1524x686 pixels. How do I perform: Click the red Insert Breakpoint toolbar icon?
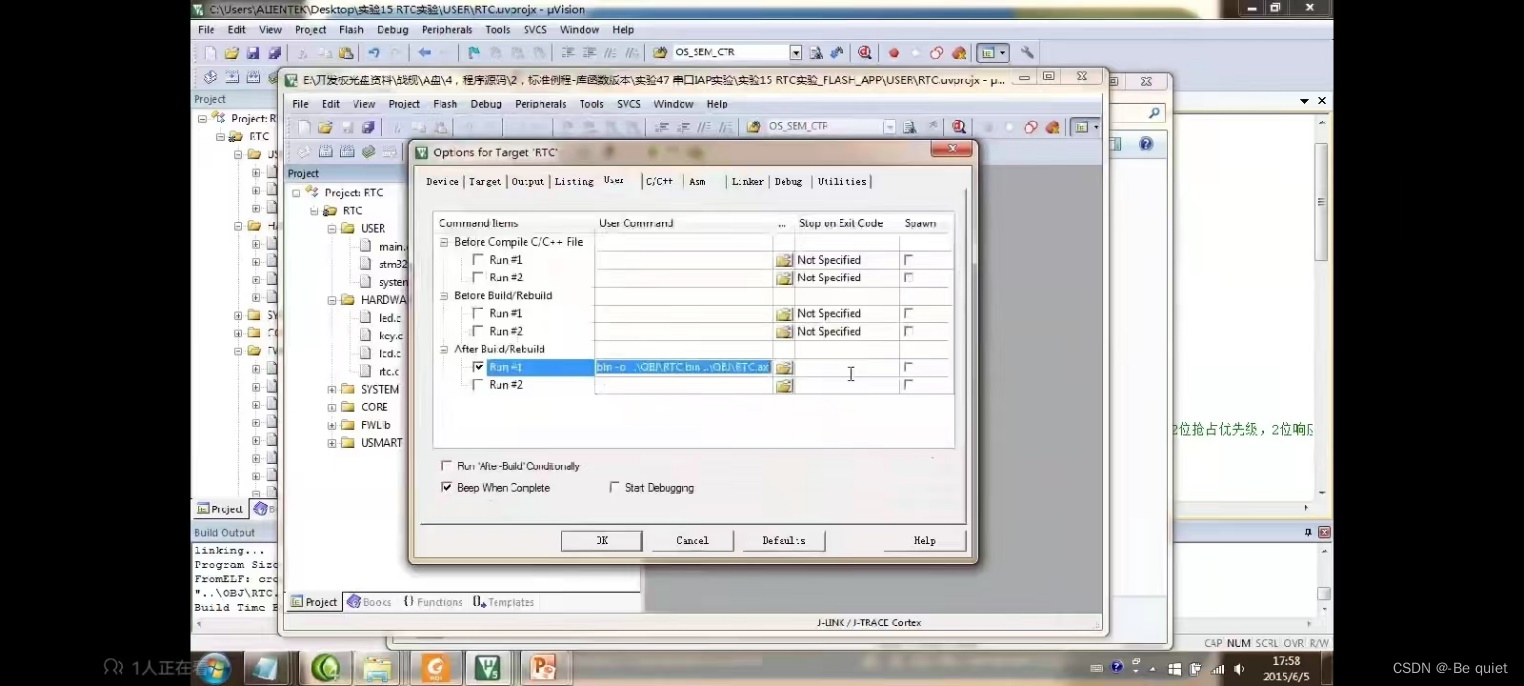tap(893, 52)
